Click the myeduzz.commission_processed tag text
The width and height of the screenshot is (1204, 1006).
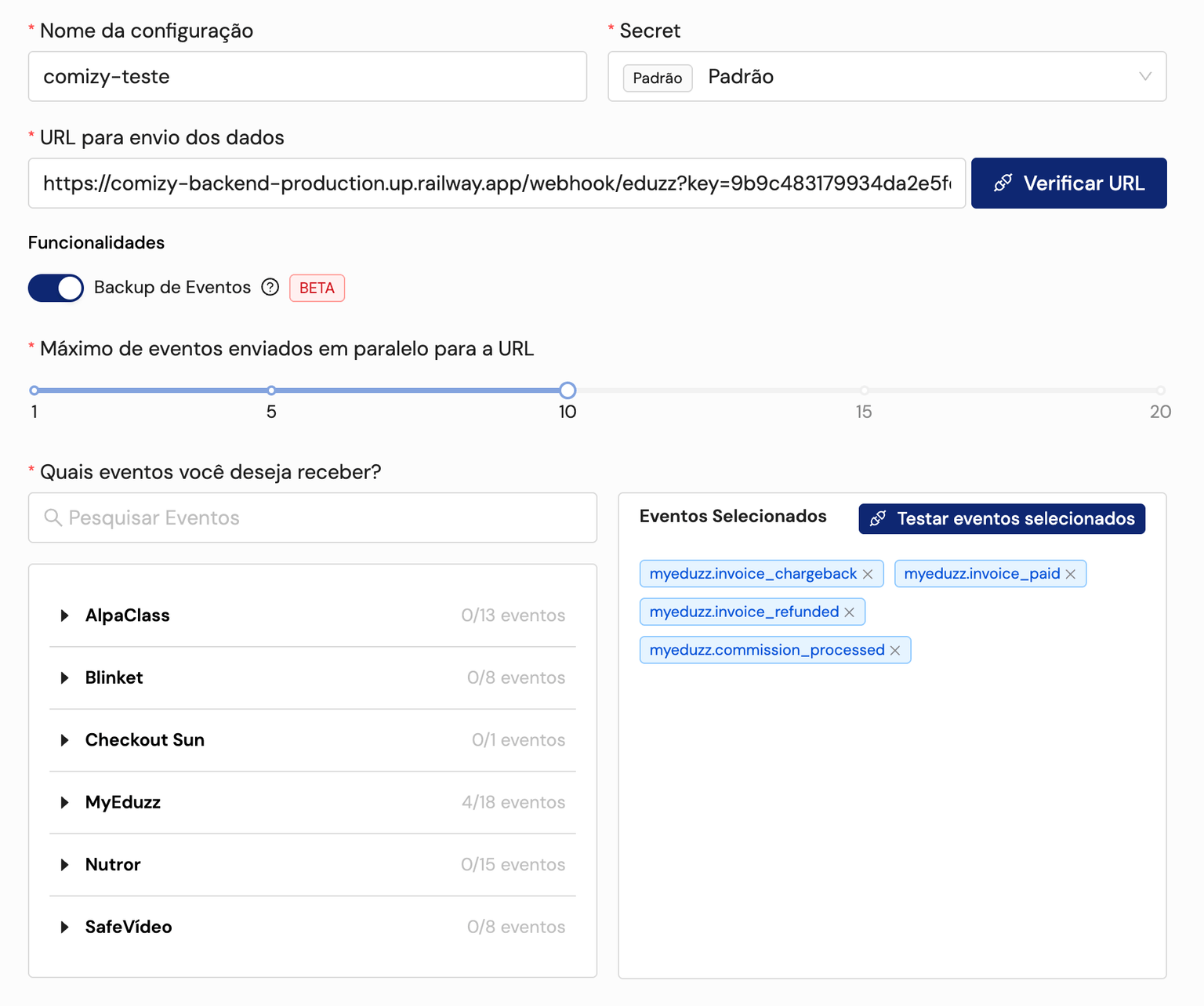click(767, 651)
